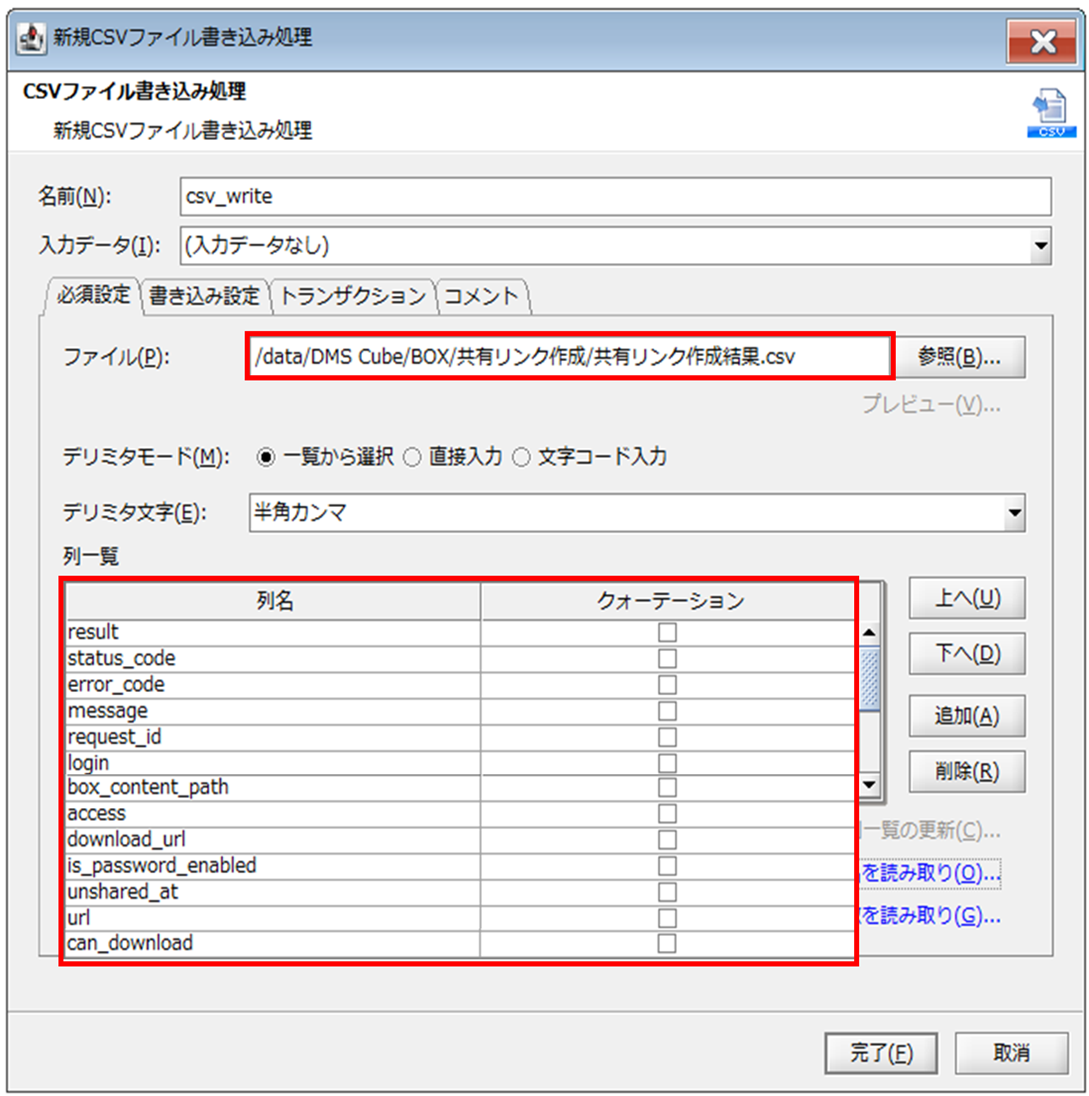Select the 文字コード入力 radio button

click(521, 457)
